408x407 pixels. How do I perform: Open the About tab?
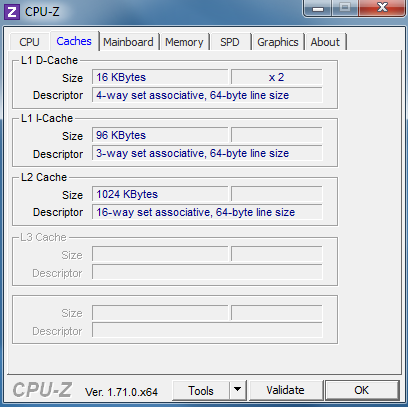[x=325, y=42]
